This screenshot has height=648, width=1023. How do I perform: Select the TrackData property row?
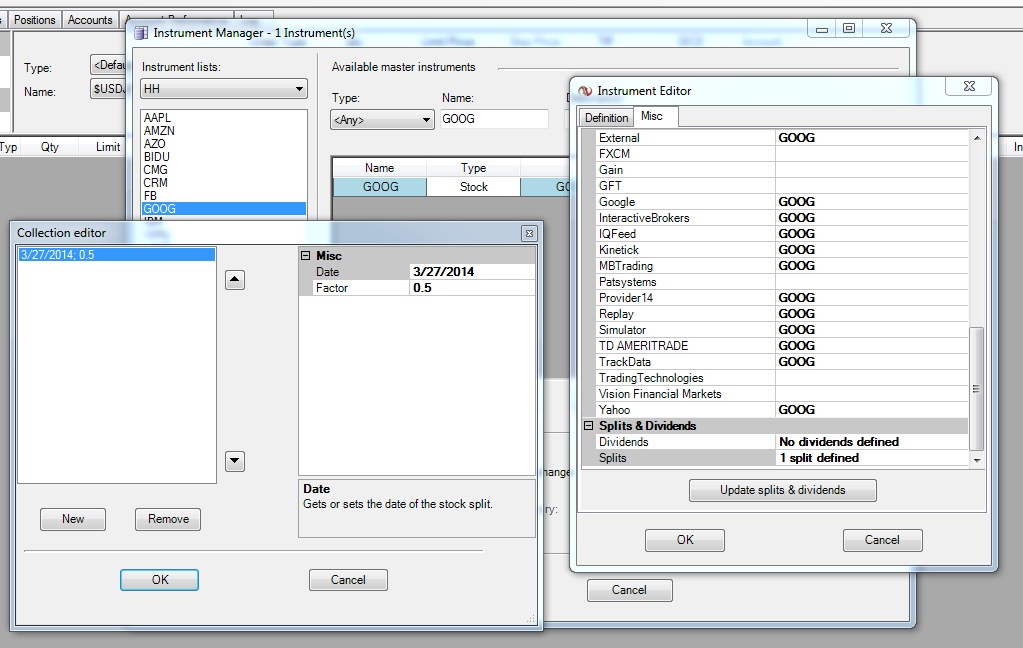[783, 362]
